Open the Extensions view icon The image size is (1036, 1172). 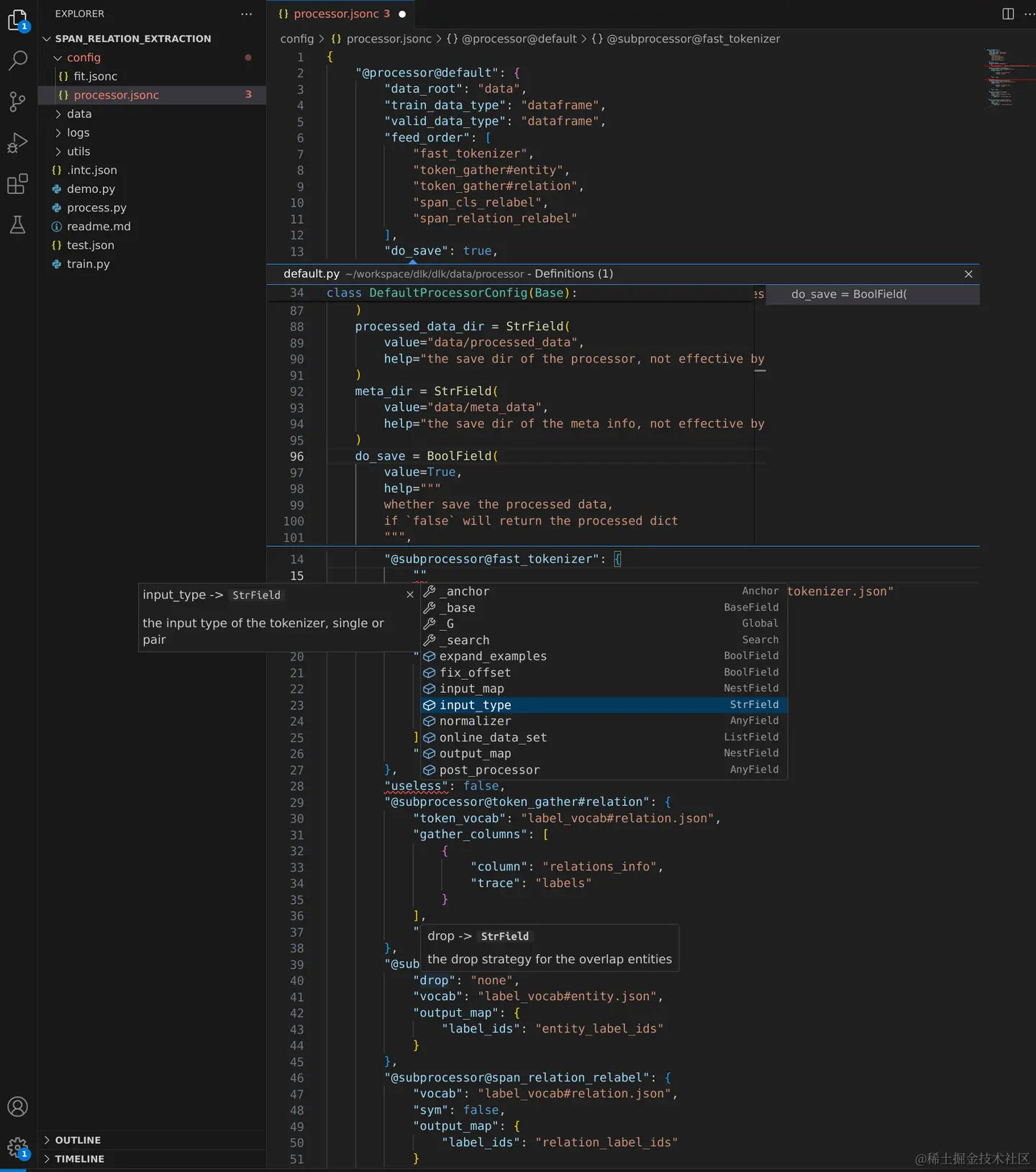pos(18,184)
